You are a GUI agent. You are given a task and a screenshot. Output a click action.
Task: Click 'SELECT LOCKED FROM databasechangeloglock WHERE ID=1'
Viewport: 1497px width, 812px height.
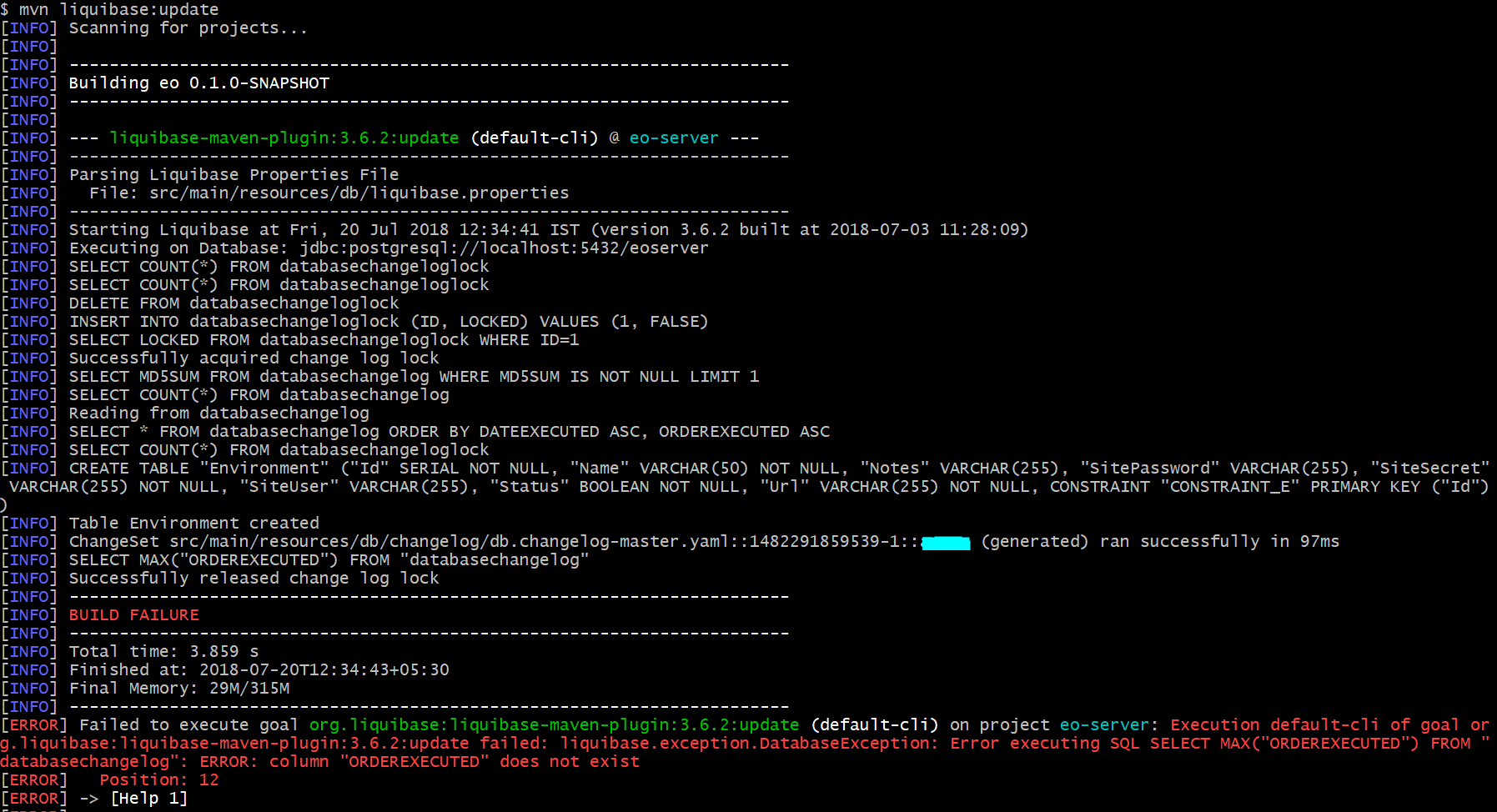click(324, 340)
